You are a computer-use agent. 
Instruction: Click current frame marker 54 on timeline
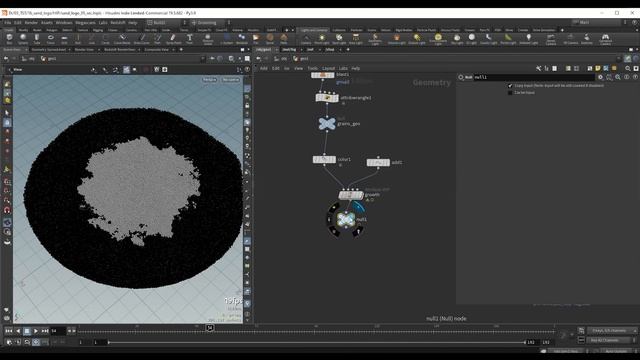[x=210, y=327]
